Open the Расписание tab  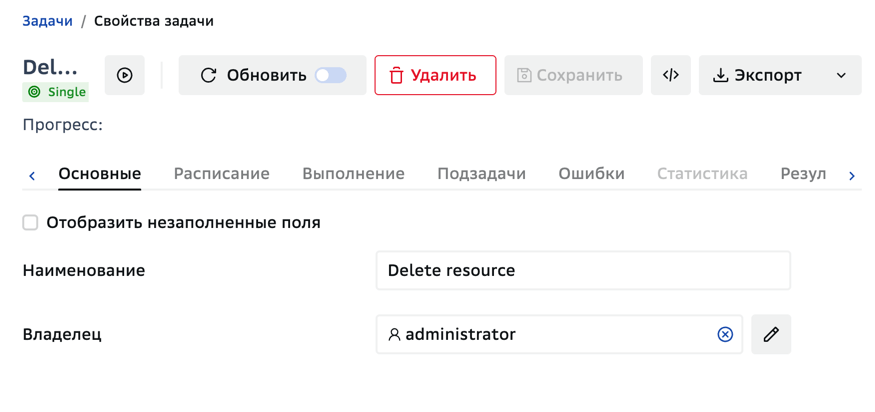click(x=222, y=174)
